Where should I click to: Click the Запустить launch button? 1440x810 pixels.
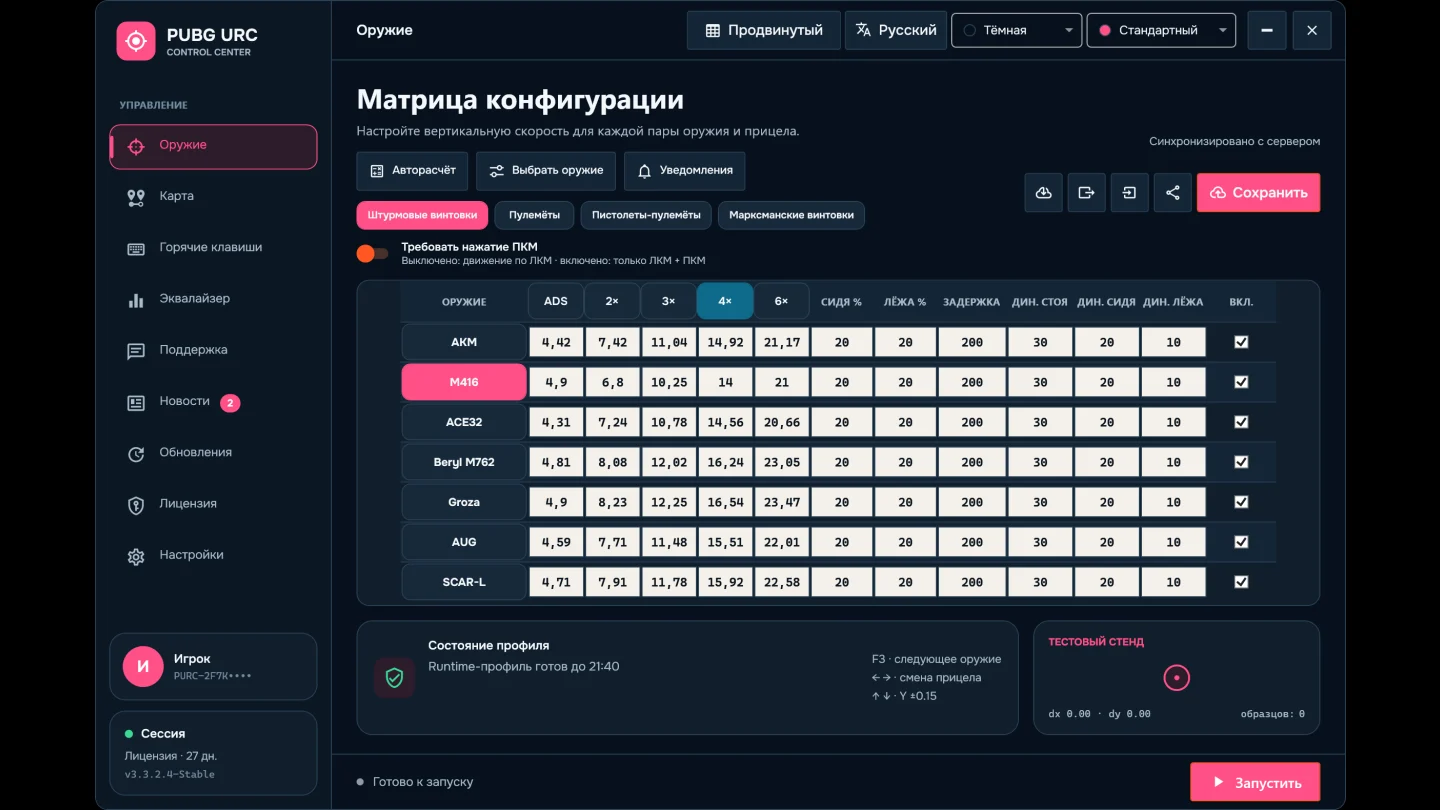pyautogui.click(x=1255, y=782)
